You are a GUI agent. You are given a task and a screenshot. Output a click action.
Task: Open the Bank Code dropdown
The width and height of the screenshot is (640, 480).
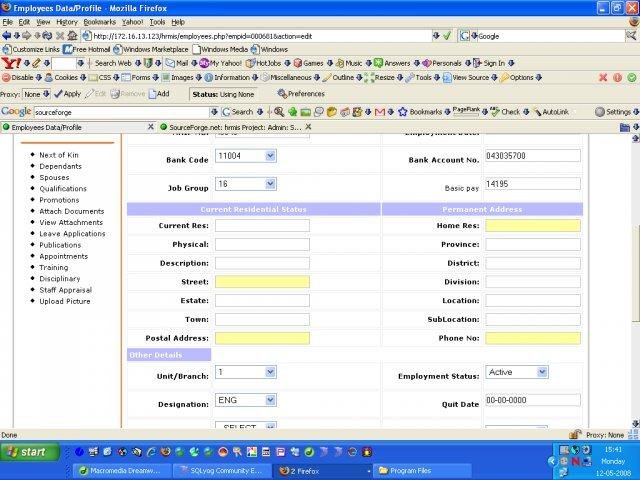point(246,156)
